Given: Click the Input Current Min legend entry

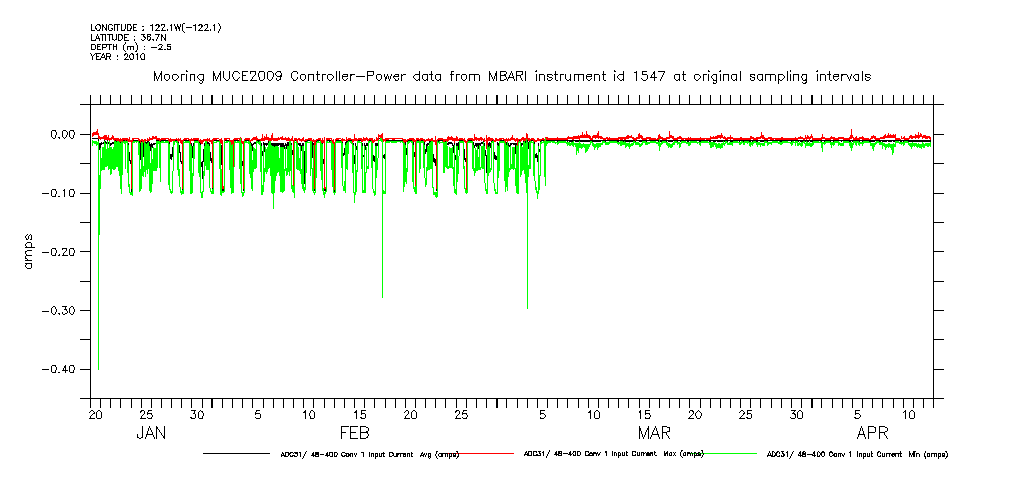Looking at the screenshot, I should [x=856, y=454].
